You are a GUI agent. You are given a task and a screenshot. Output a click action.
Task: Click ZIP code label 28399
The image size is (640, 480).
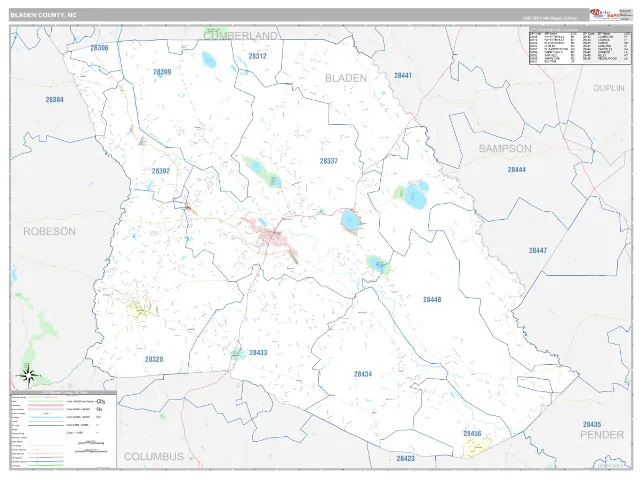coord(162,72)
